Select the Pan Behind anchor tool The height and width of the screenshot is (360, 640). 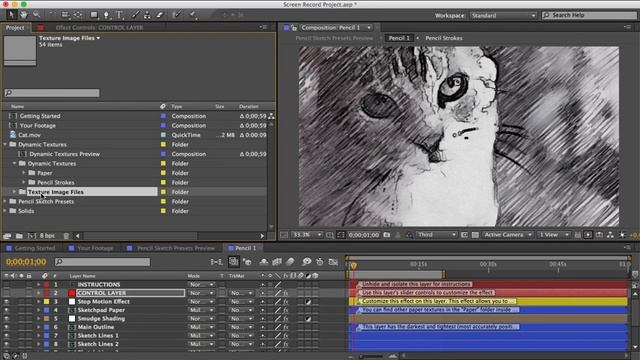(78, 15)
